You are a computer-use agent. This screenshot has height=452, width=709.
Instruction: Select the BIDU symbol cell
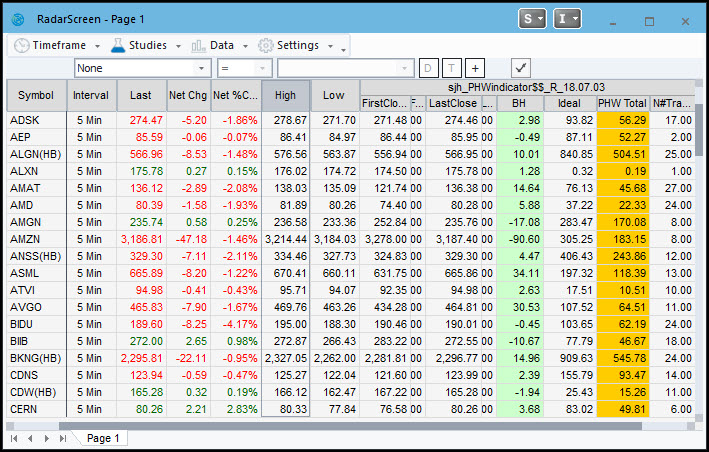(x=36, y=325)
